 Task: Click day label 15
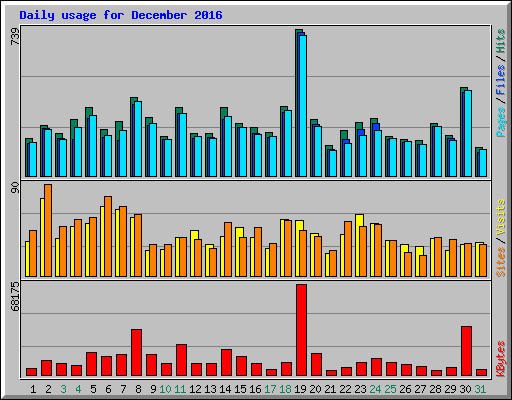click(240, 389)
